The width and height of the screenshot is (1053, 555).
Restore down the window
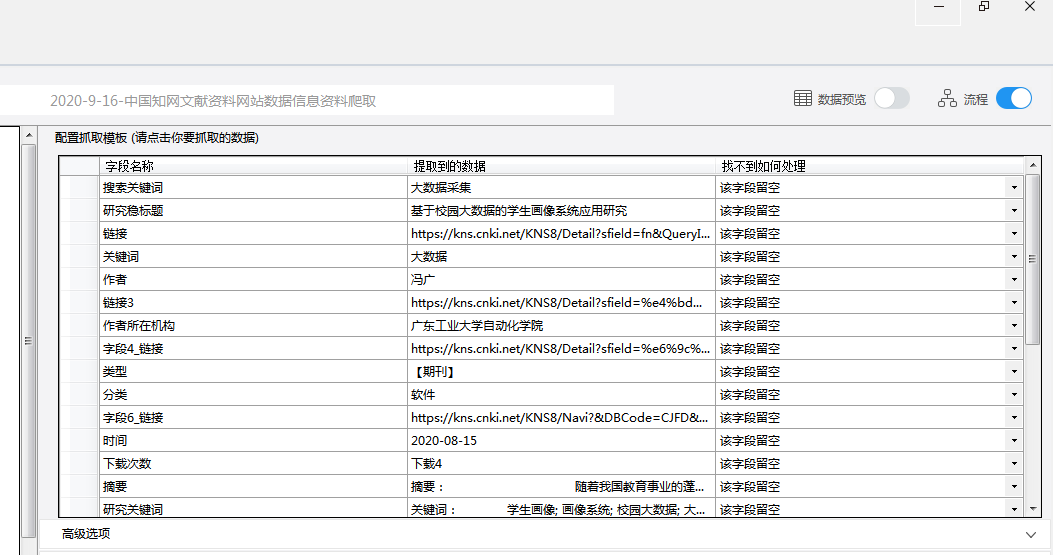tap(984, 7)
